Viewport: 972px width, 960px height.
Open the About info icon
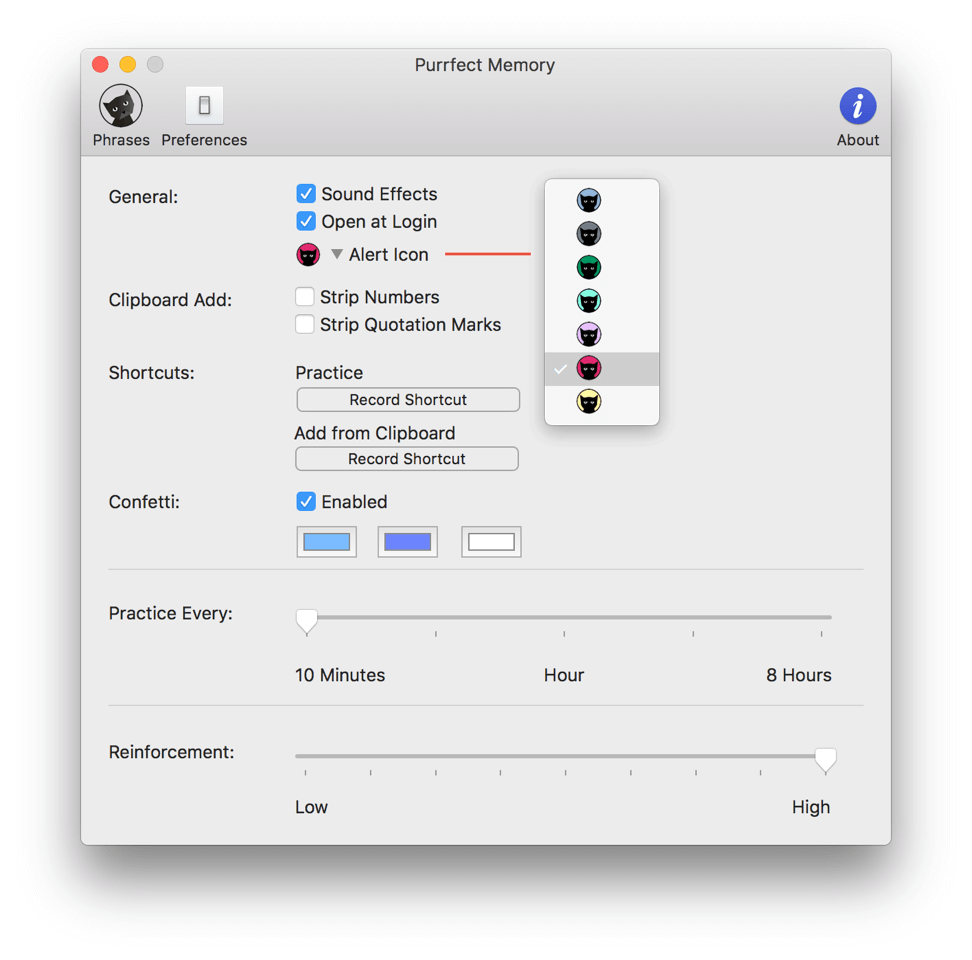[858, 105]
